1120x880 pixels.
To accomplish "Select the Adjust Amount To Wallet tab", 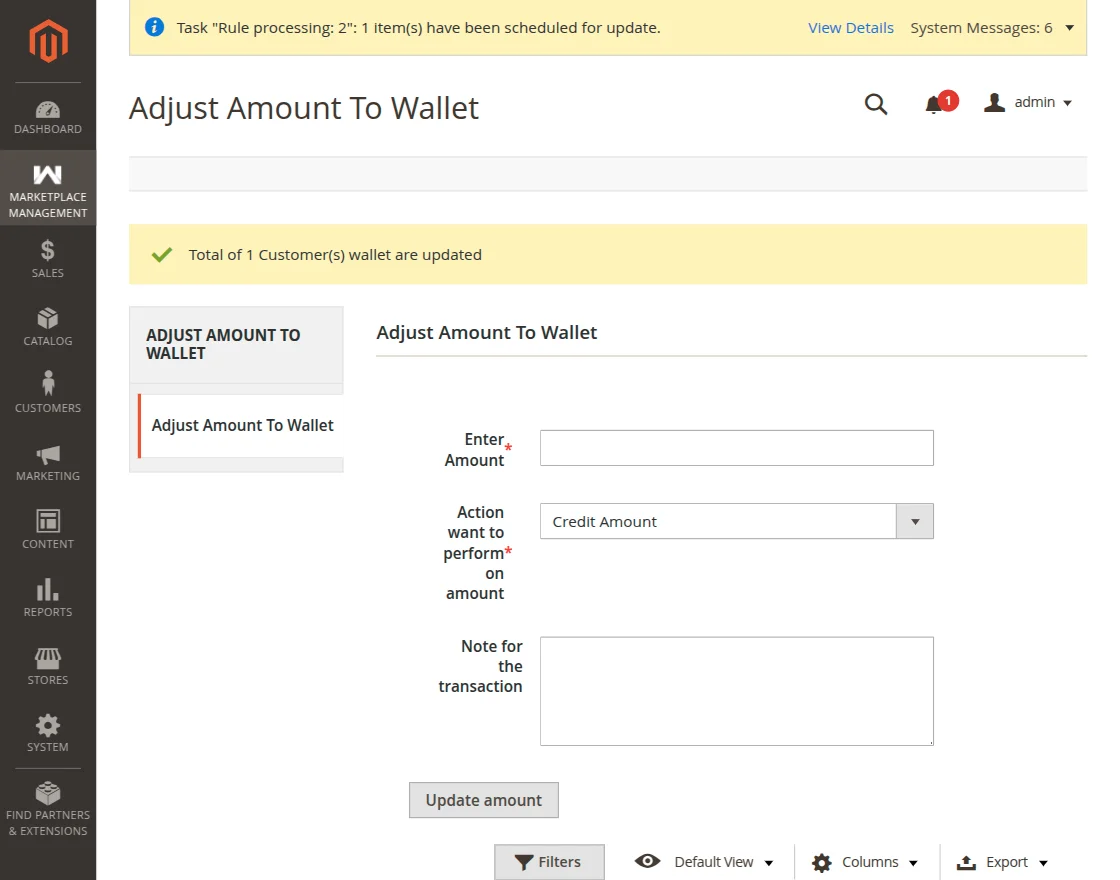I will pyautogui.click(x=242, y=425).
